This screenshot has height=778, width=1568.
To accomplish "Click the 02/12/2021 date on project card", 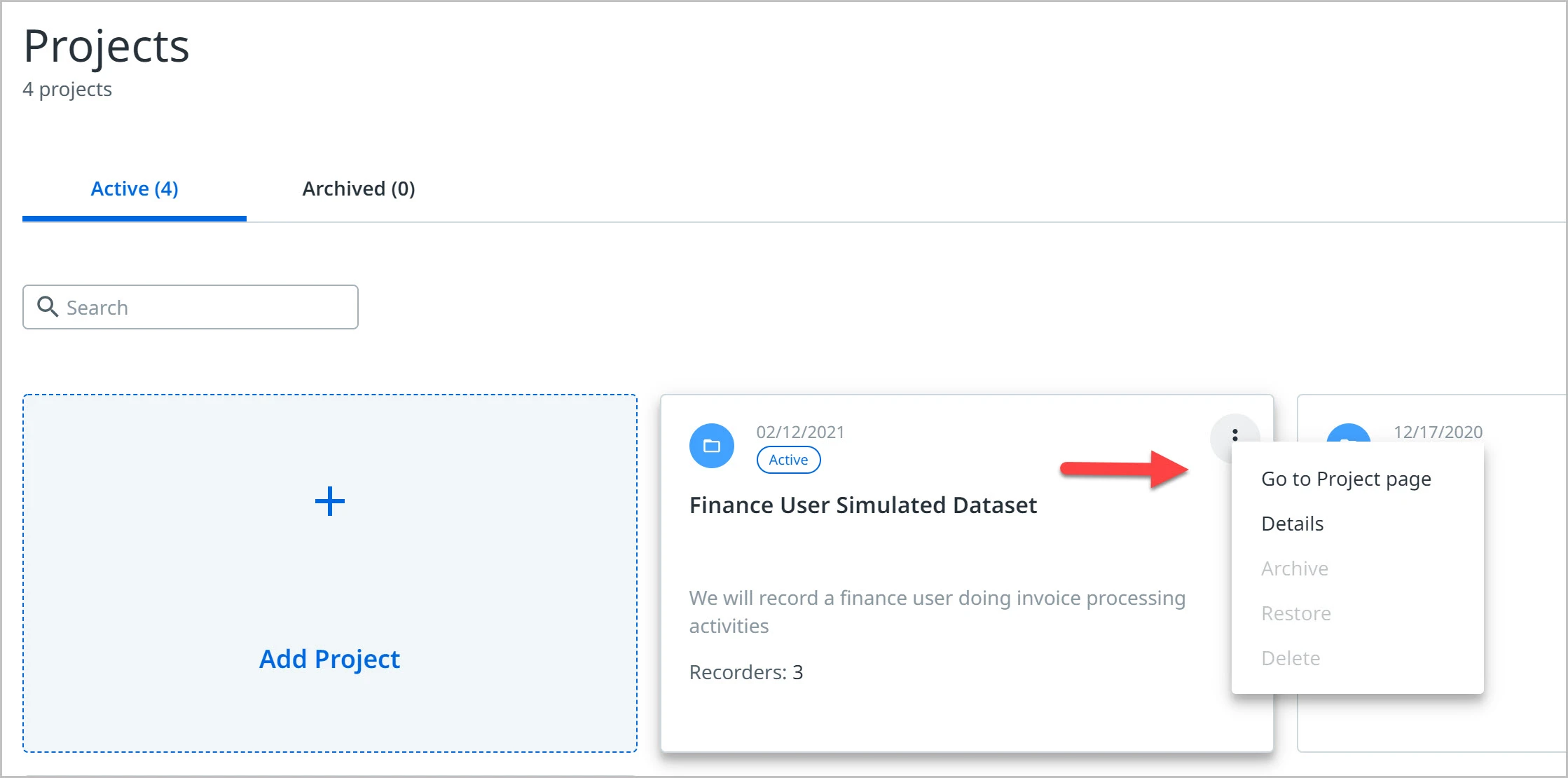I will 800,432.
